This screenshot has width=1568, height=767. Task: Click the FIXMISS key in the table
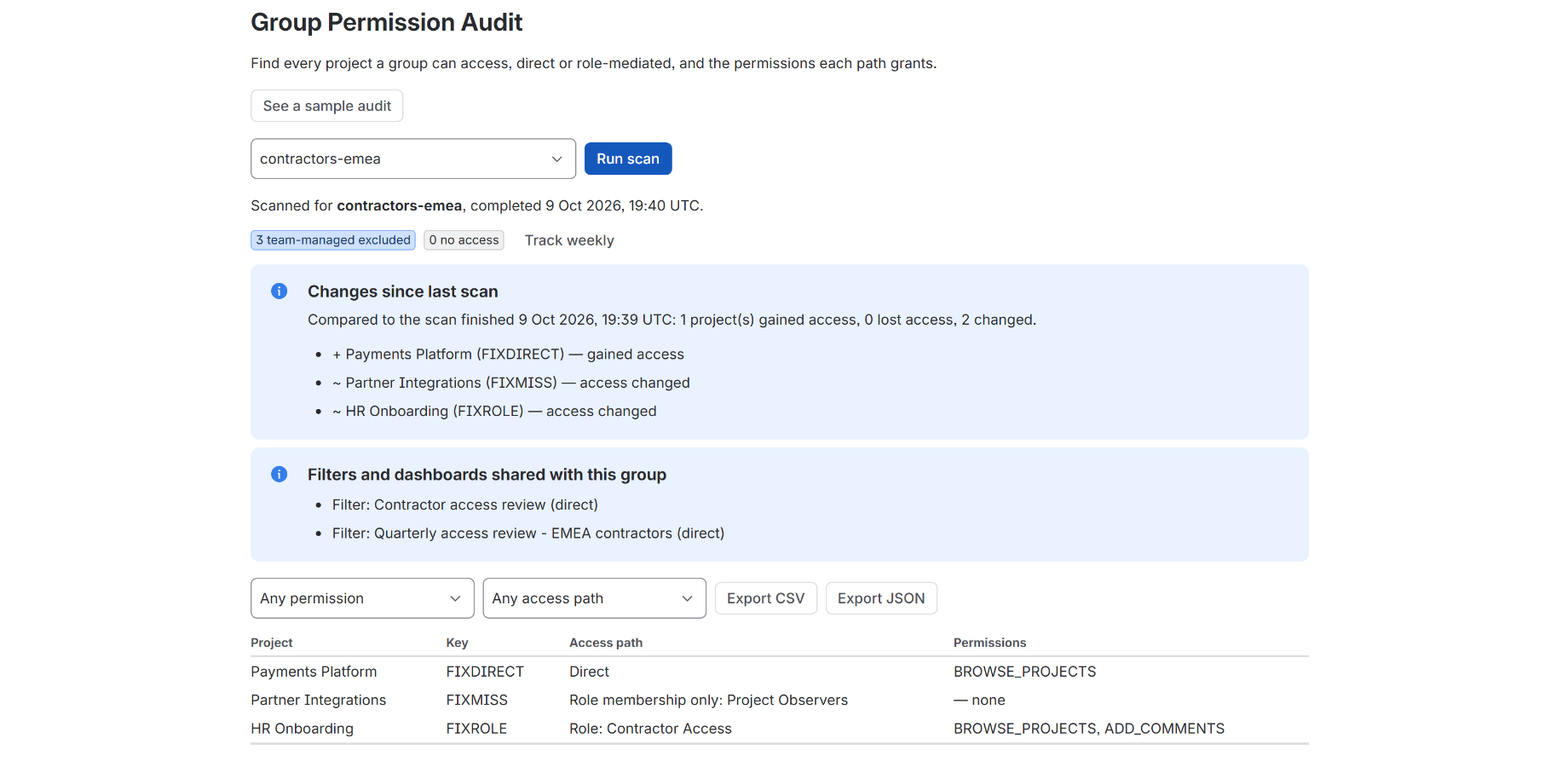pyautogui.click(x=477, y=700)
